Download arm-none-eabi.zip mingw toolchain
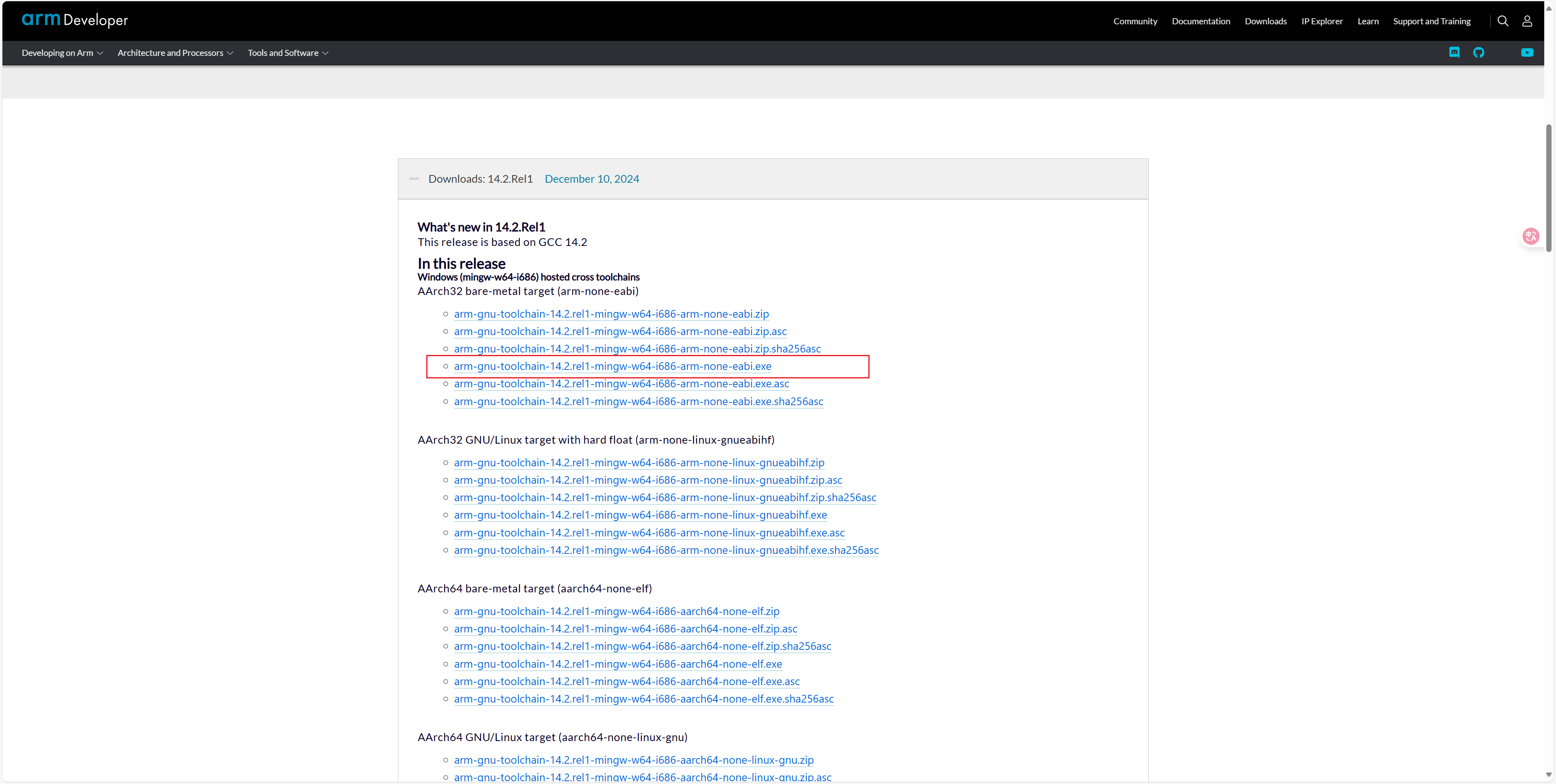Screen dimensions: 1556x784 611,314
